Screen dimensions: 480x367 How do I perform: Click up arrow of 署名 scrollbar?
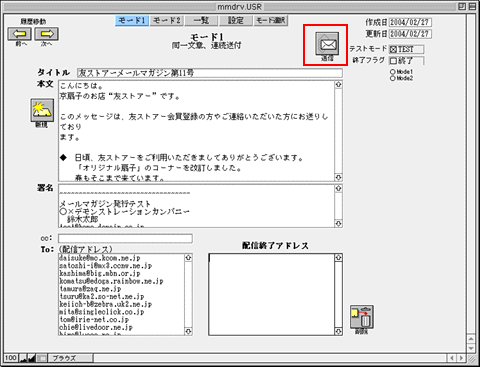point(338,189)
